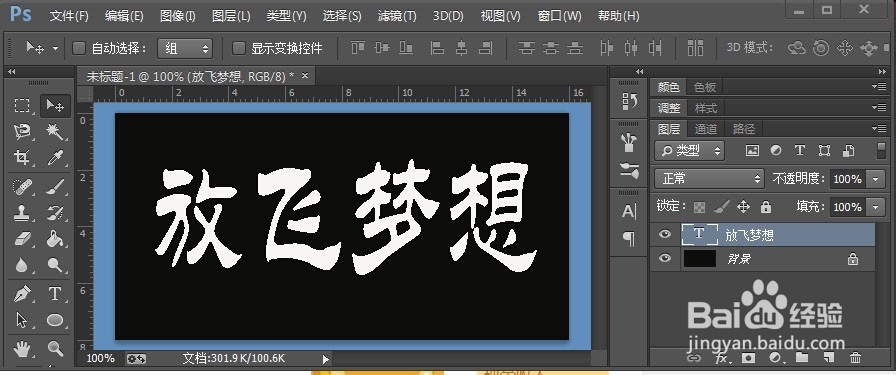Align top edges in options bar
This screenshot has height=375, width=896.
[358, 48]
